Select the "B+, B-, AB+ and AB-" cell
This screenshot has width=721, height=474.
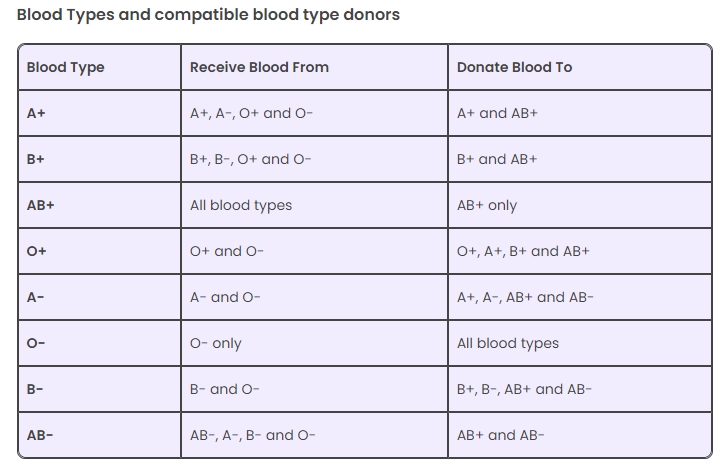point(524,389)
